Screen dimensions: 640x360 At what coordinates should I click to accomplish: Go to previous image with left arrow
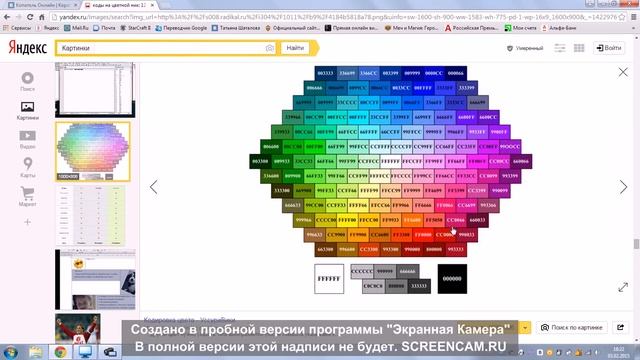tap(153, 187)
